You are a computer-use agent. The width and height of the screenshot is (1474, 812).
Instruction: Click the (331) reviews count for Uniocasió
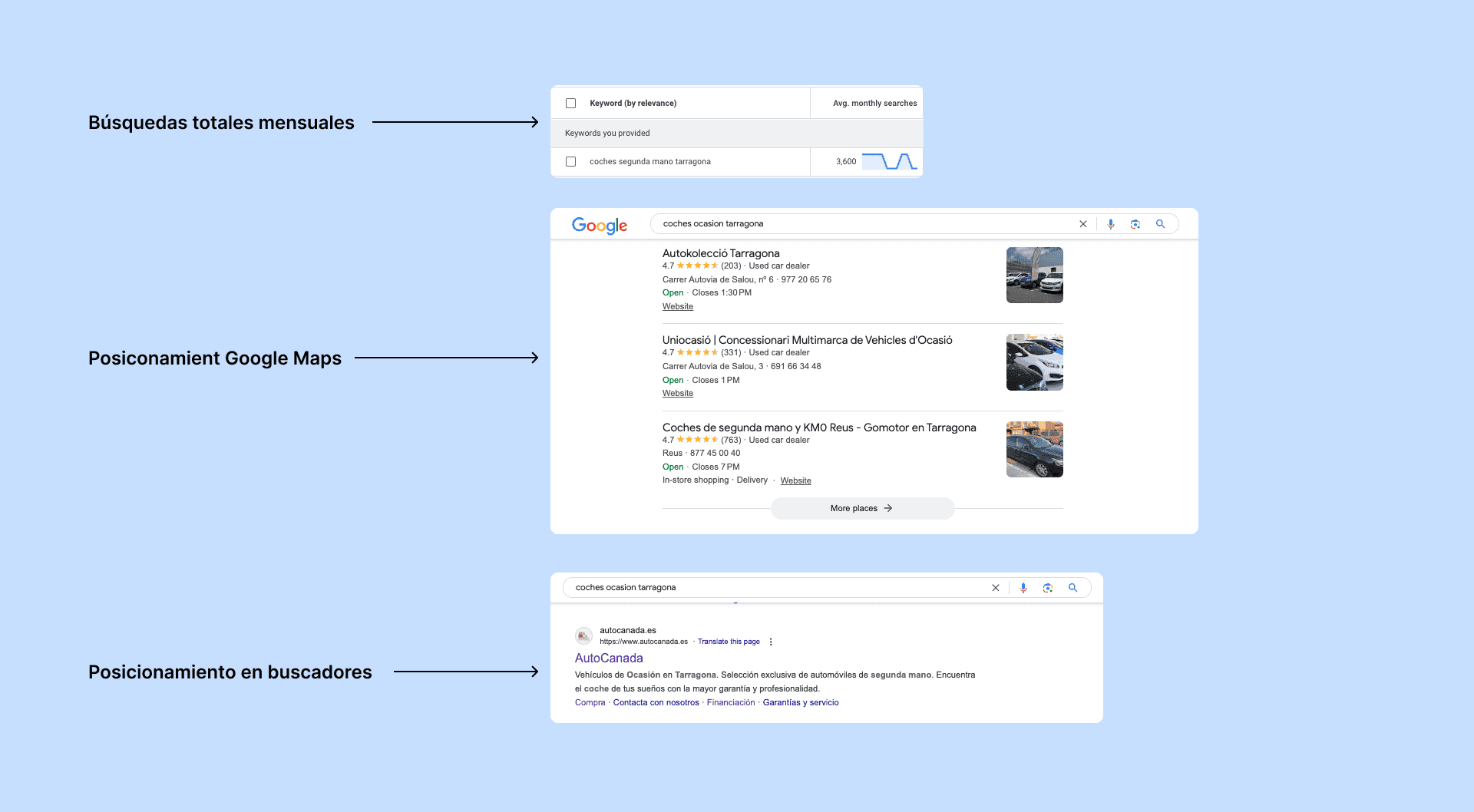click(731, 353)
